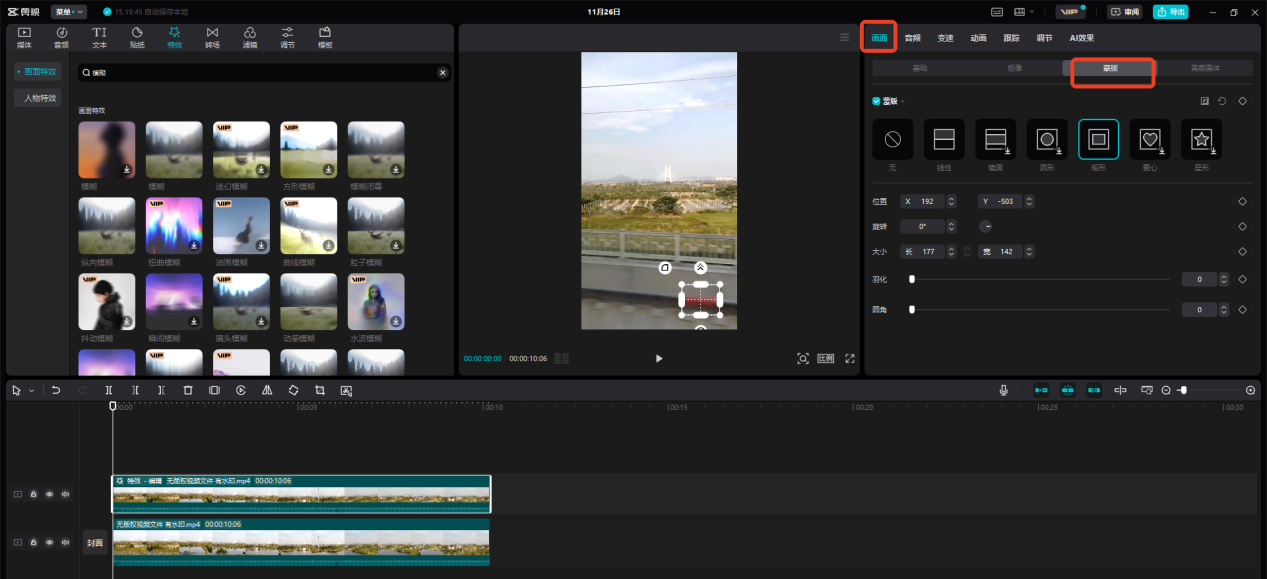The width and height of the screenshot is (1267, 579).
Task: Click the 导出 (Export) button
Action: (1171, 12)
